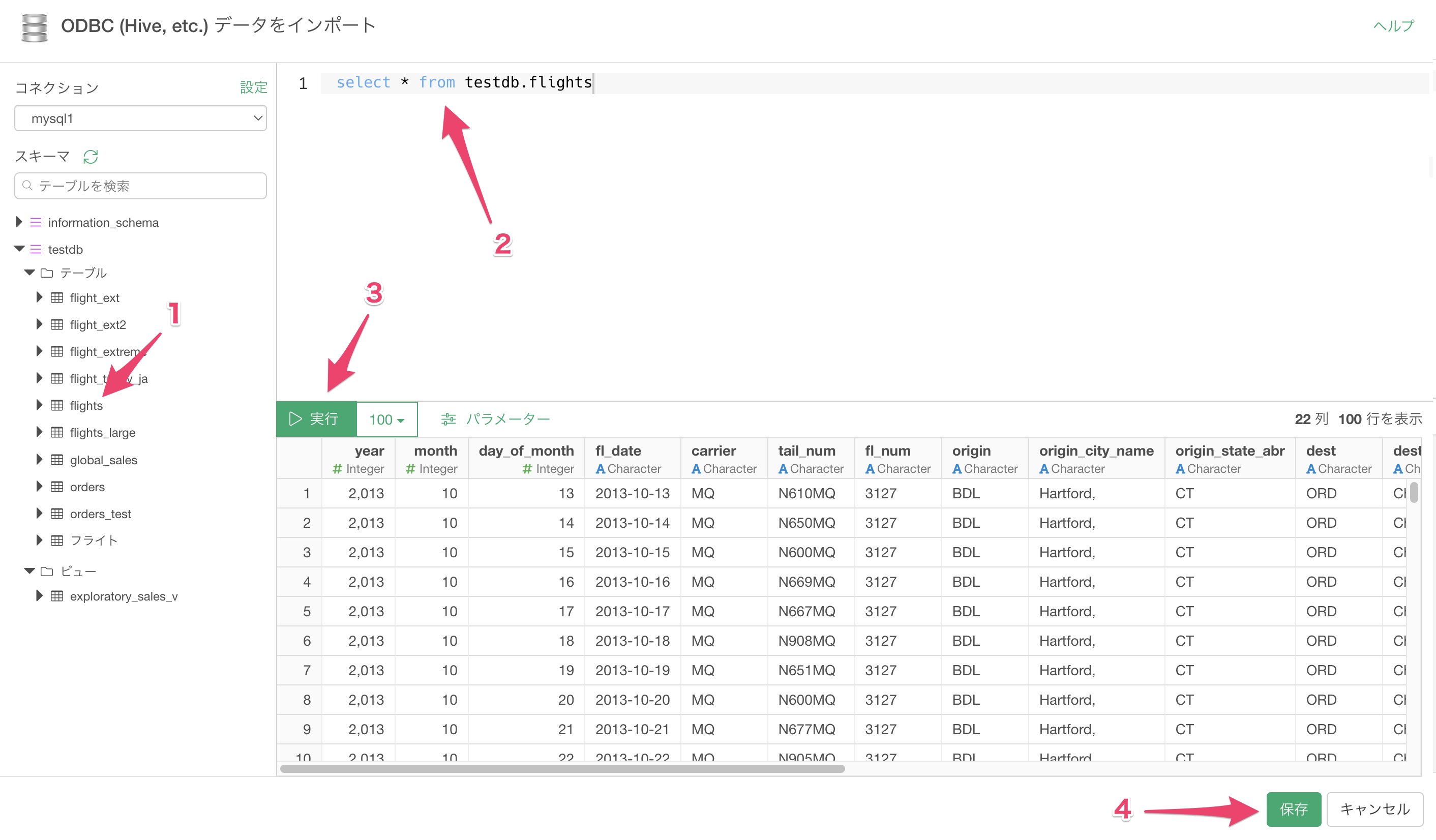Click the information_schema schema icon

click(x=36, y=222)
